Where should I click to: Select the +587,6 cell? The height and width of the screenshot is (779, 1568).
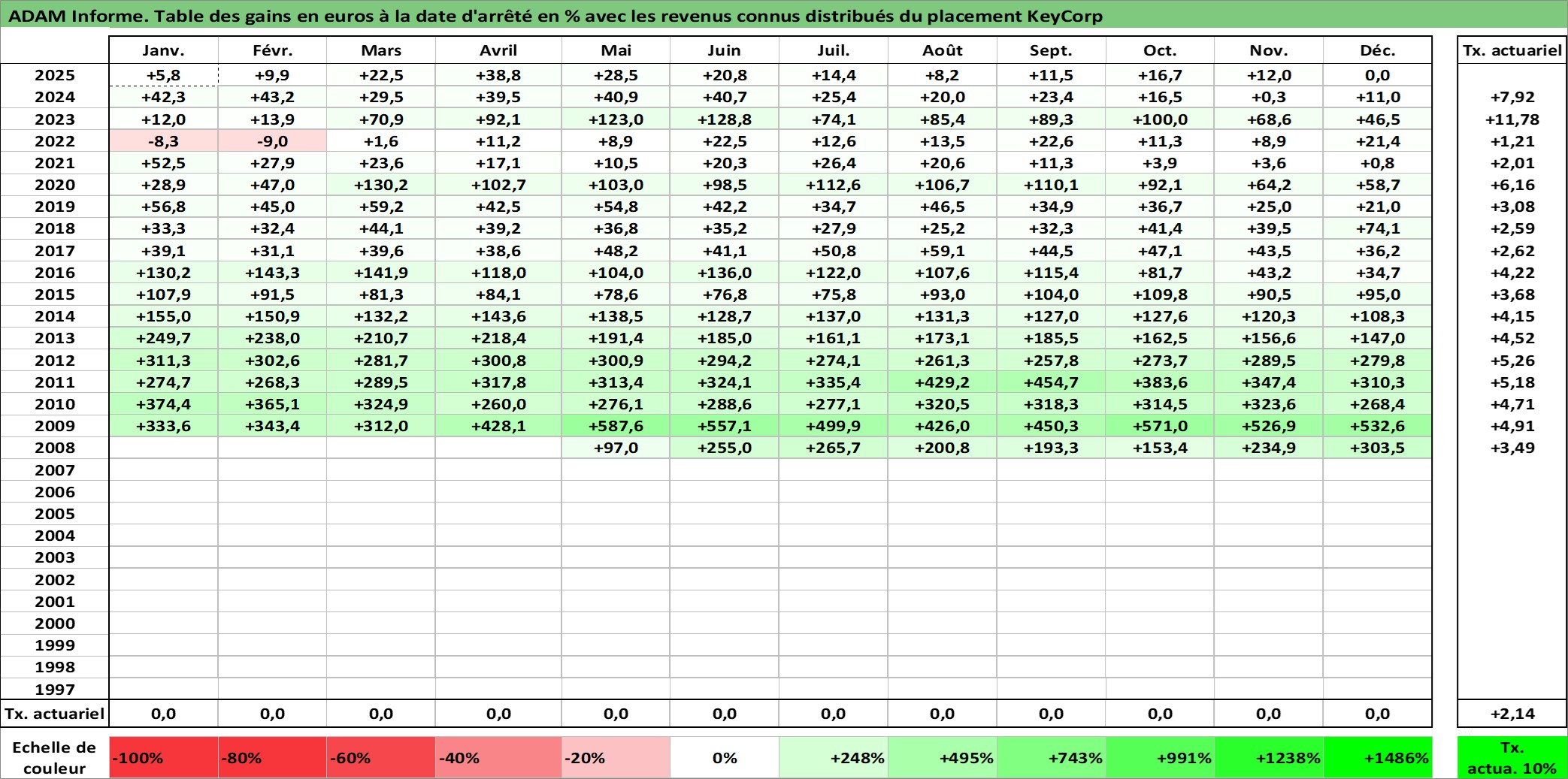point(616,426)
